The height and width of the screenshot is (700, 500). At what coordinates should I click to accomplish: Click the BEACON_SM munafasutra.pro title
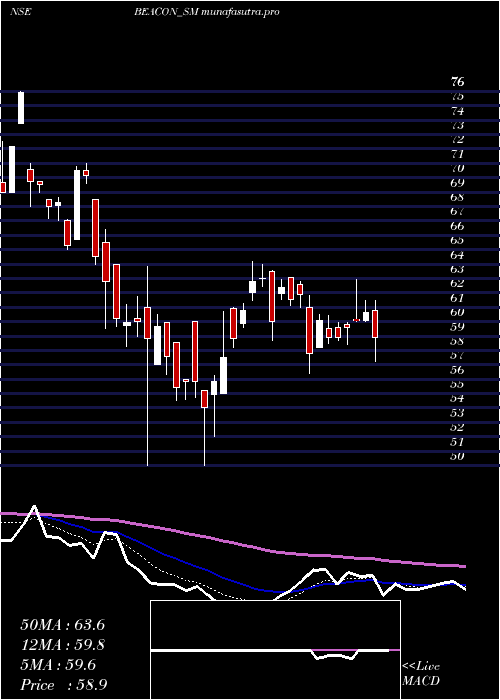click(207, 12)
